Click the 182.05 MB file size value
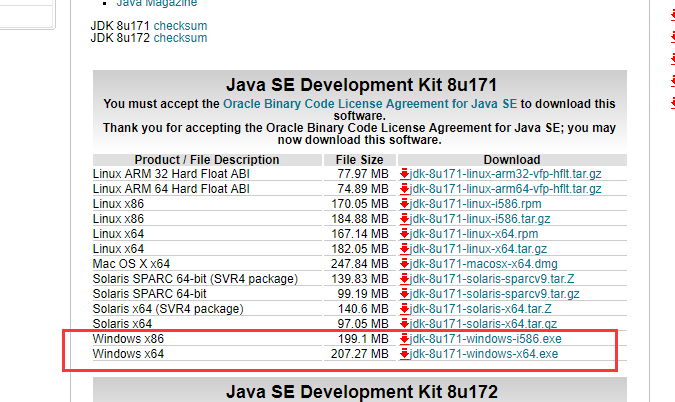The width and height of the screenshot is (675, 402). (359, 249)
